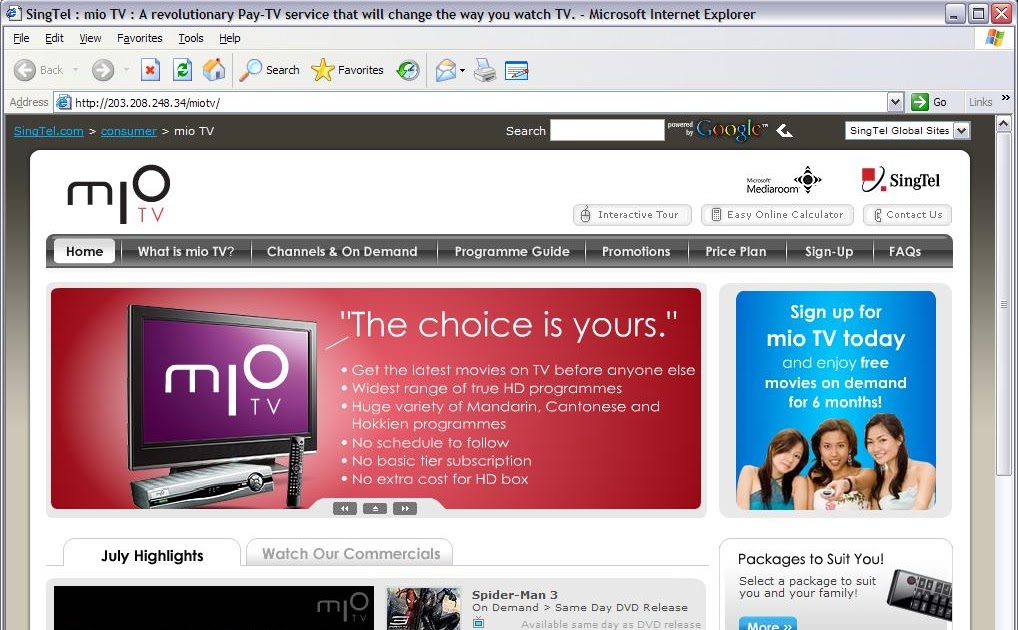1018x630 pixels.
Task: Go back a banner with the rewind arrows icon
Action: click(345, 508)
